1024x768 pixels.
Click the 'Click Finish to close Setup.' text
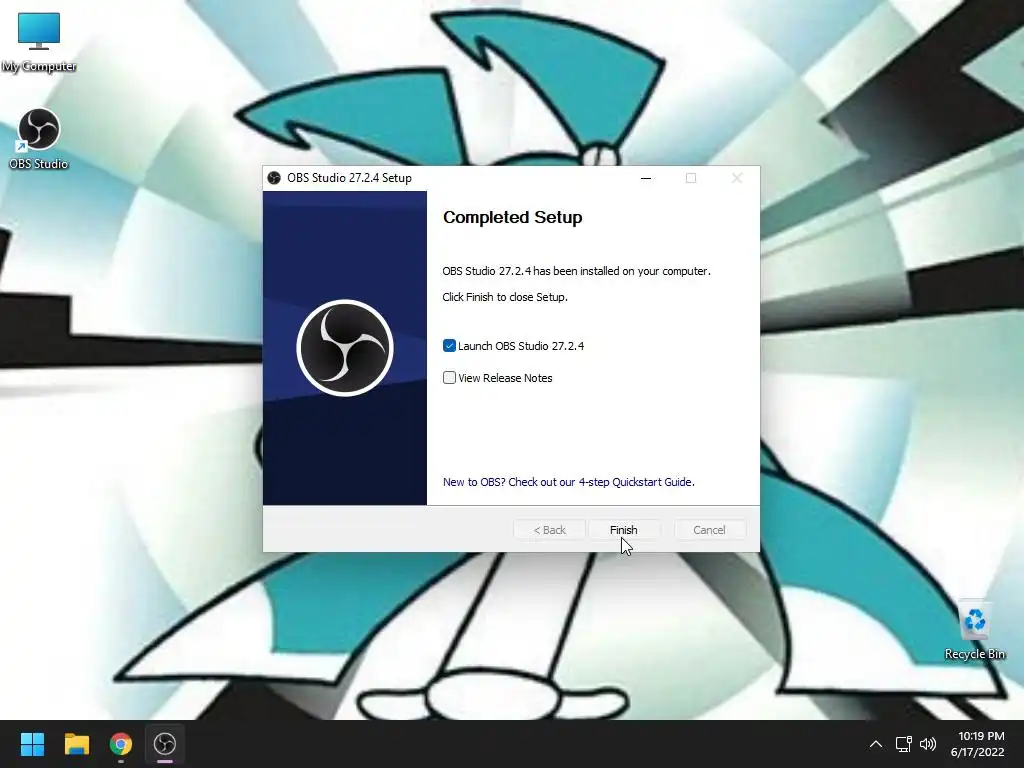coord(505,297)
